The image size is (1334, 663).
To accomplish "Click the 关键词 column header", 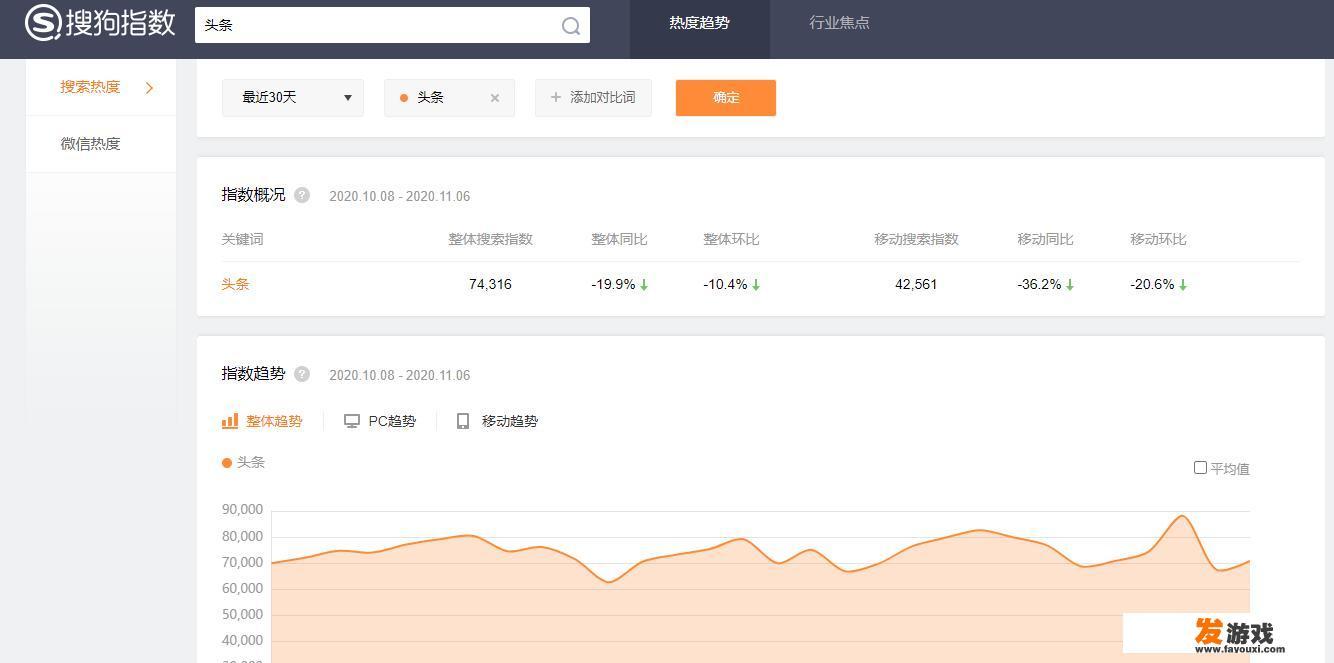I will tap(242, 240).
